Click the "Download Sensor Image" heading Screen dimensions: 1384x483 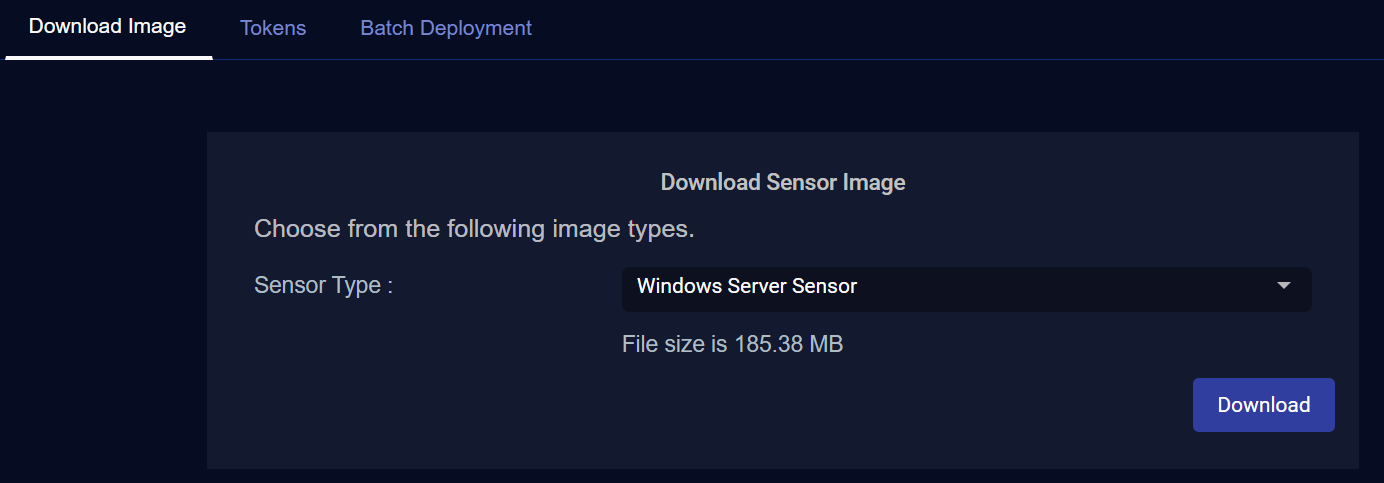coord(783,183)
